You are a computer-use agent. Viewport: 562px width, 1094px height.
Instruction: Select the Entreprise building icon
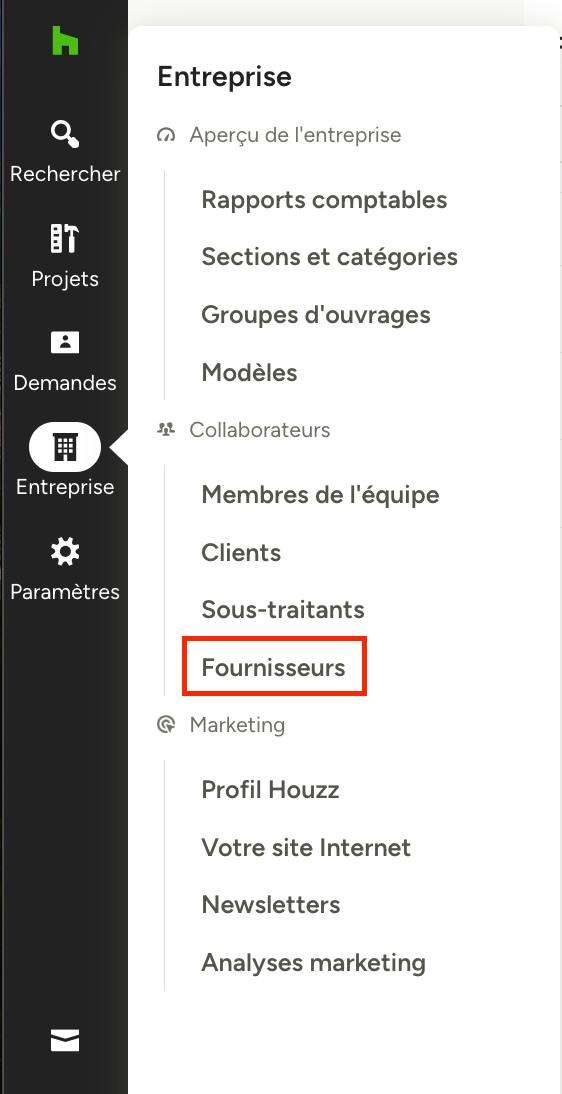(x=65, y=447)
